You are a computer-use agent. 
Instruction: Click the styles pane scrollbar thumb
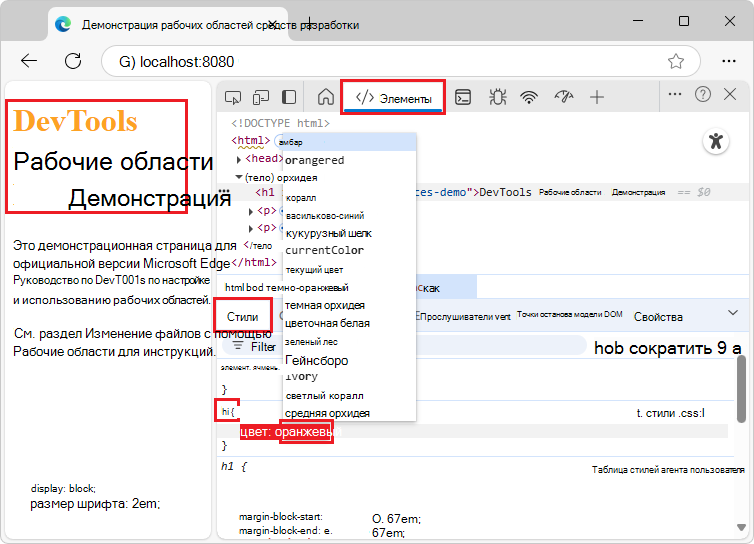741,389
